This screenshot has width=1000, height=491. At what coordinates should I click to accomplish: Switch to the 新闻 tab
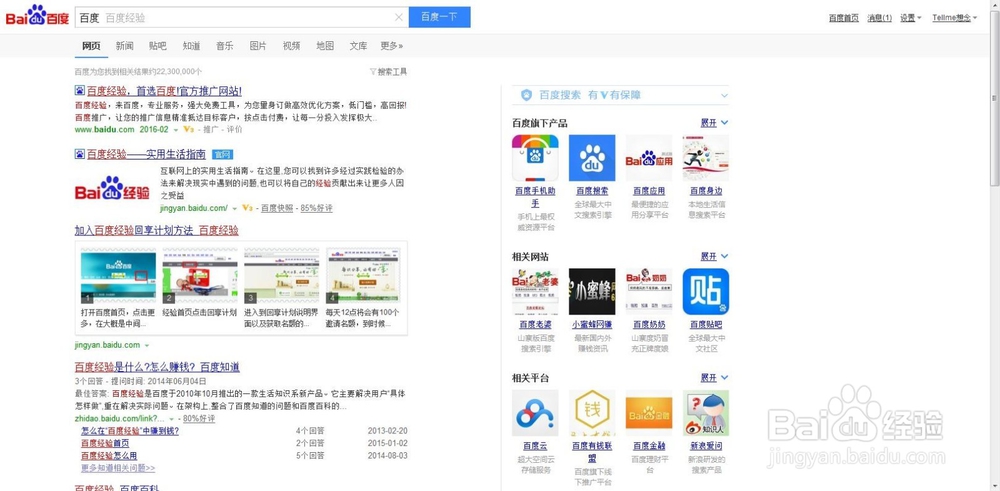tap(124, 46)
